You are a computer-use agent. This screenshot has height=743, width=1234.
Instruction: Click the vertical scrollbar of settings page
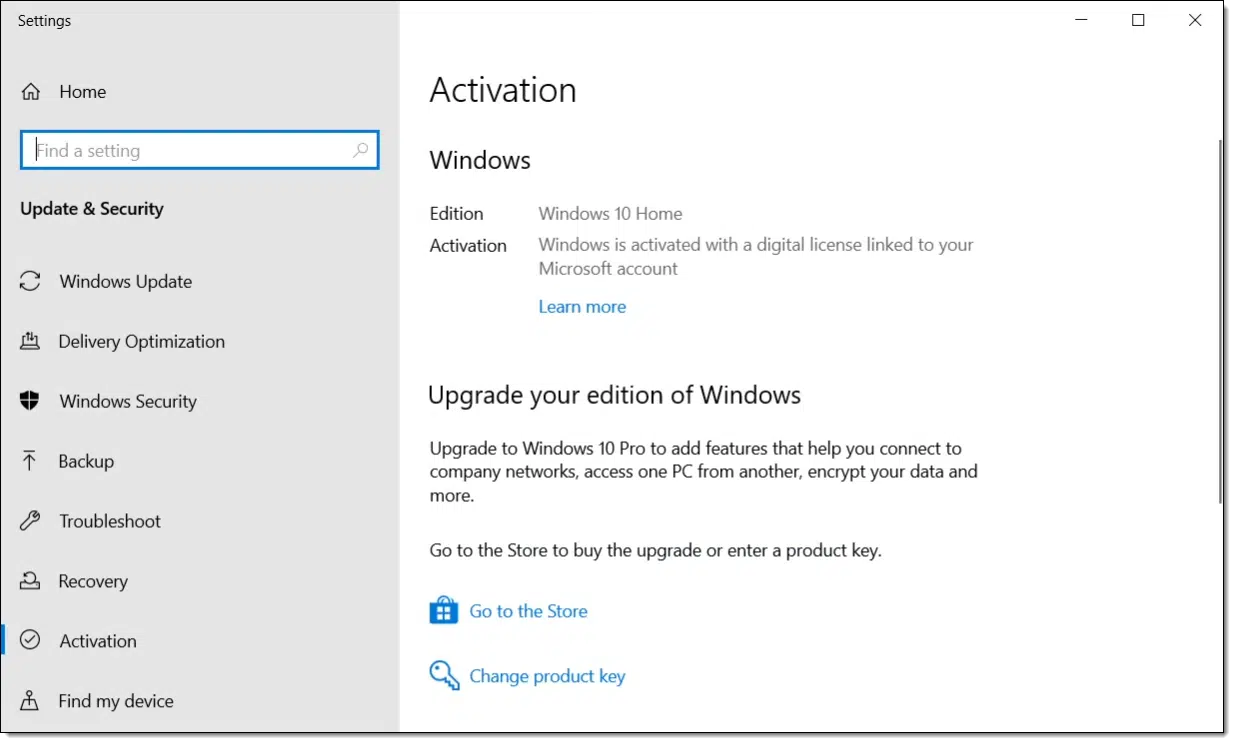click(1220, 320)
